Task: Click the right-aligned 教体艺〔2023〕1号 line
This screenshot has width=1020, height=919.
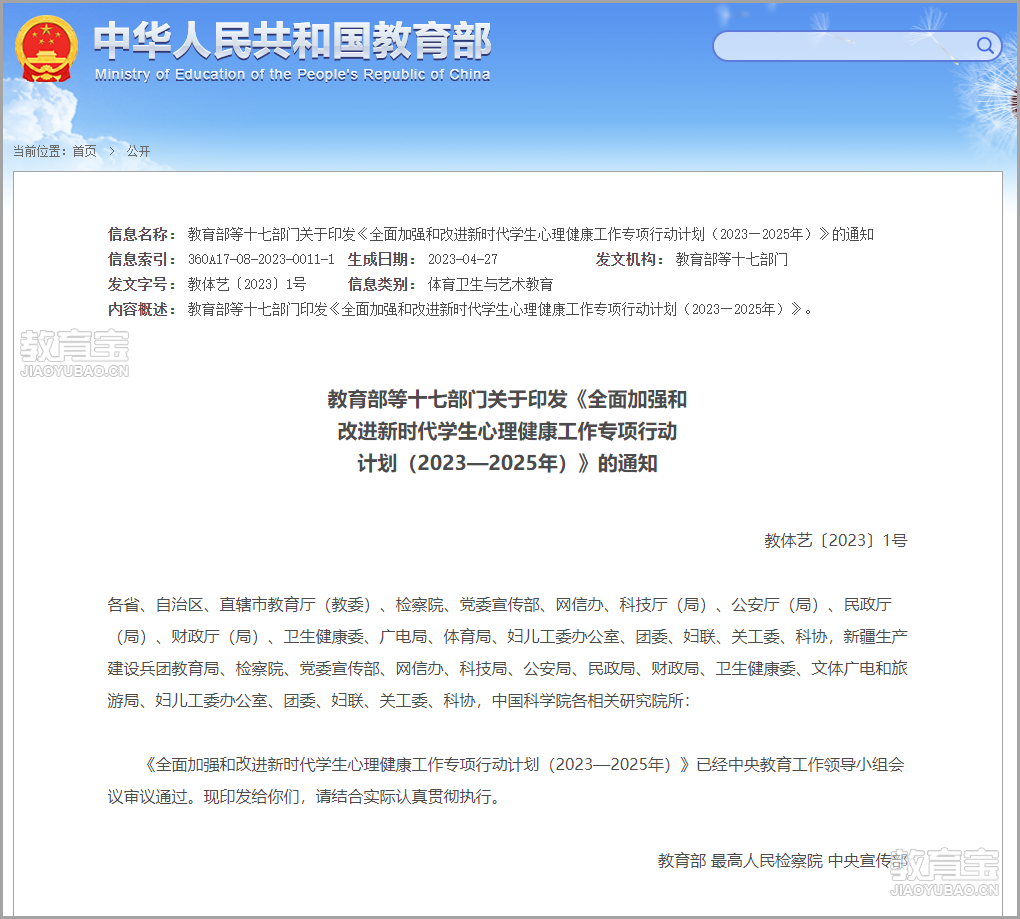Action: (x=836, y=540)
